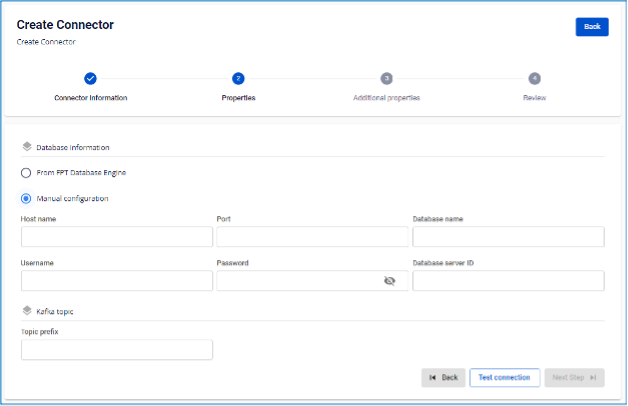Click the Kafka topic layers icon

pos(27,311)
